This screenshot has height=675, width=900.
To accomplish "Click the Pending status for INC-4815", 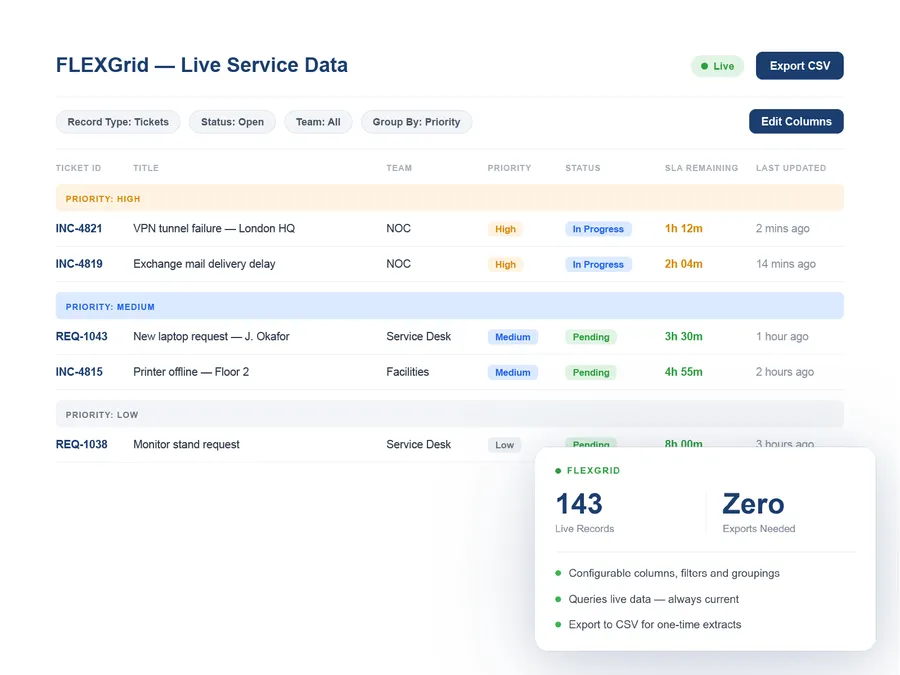I will coord(591,373).
